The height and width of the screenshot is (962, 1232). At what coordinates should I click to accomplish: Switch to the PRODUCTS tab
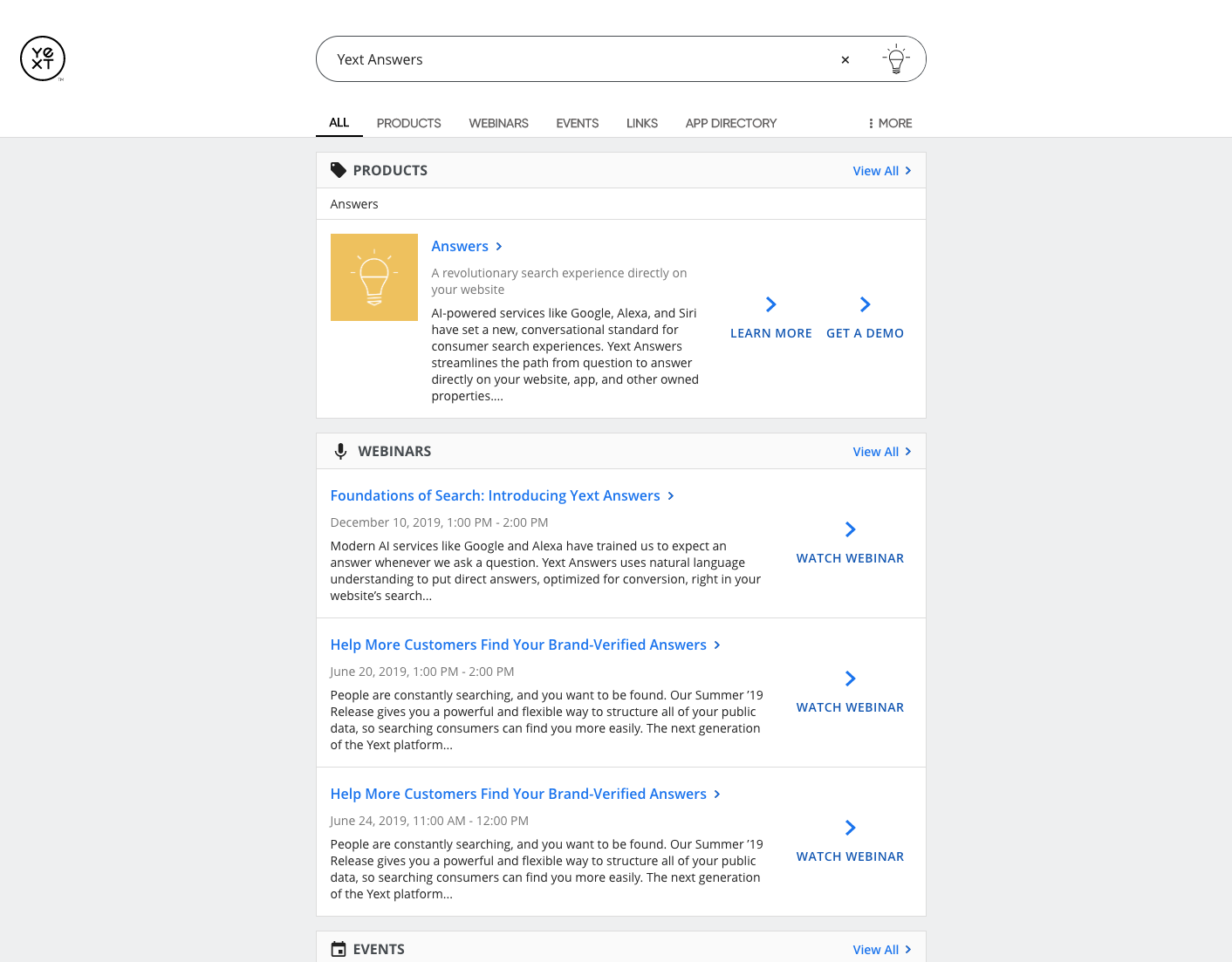[x=408, y=123]
